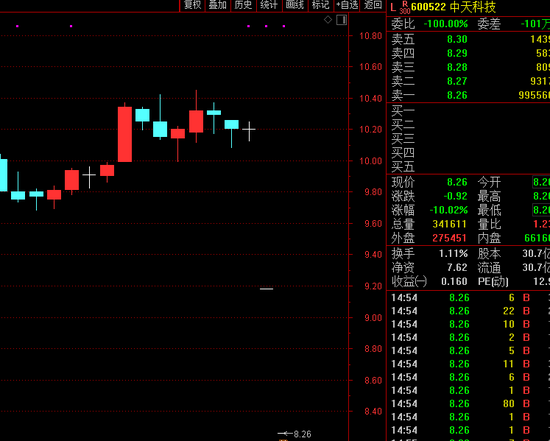The height and width of the screenshot is (441, 550).
Task: Select the 卖五 8.30 ask row
Action: [x=470, y=39]
